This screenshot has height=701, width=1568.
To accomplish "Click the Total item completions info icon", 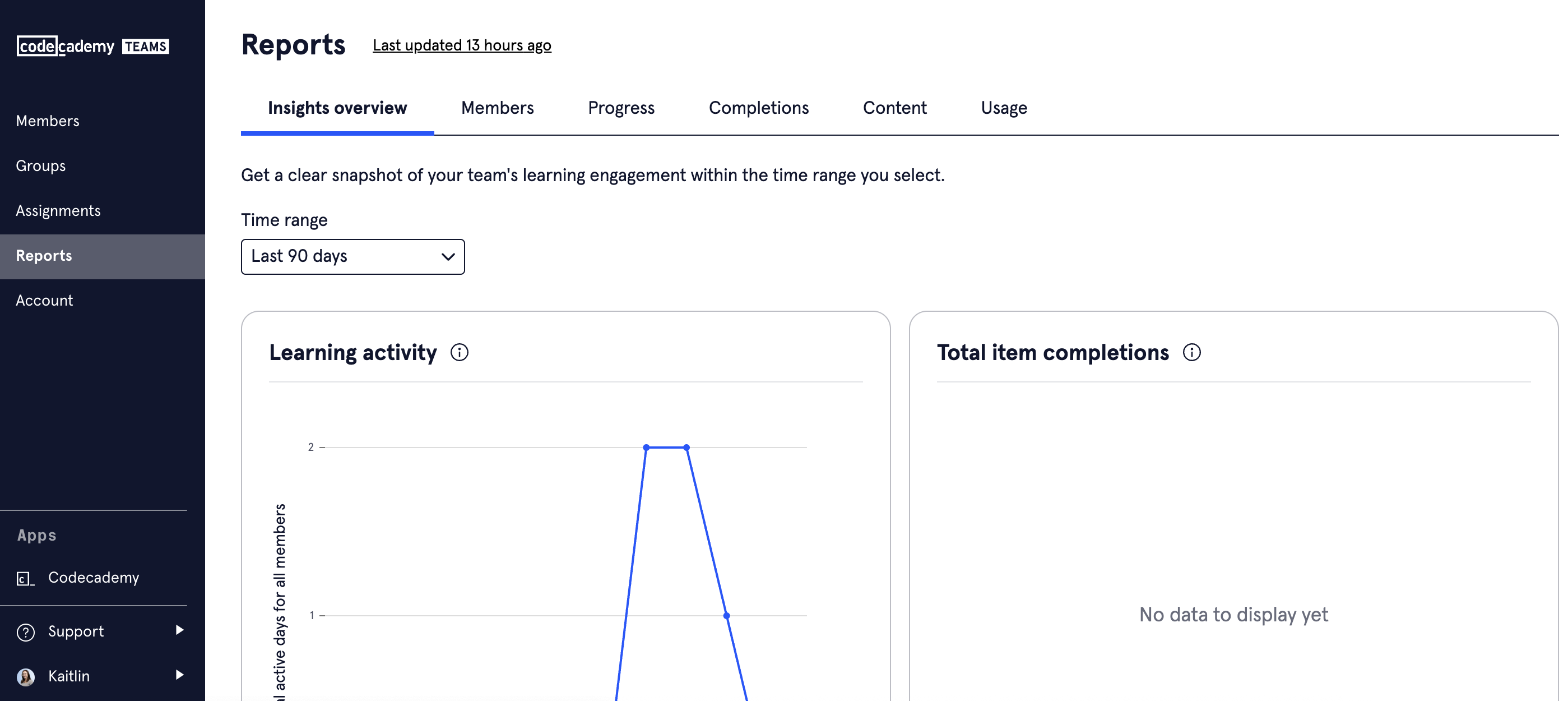I will tap(1191, 352).
